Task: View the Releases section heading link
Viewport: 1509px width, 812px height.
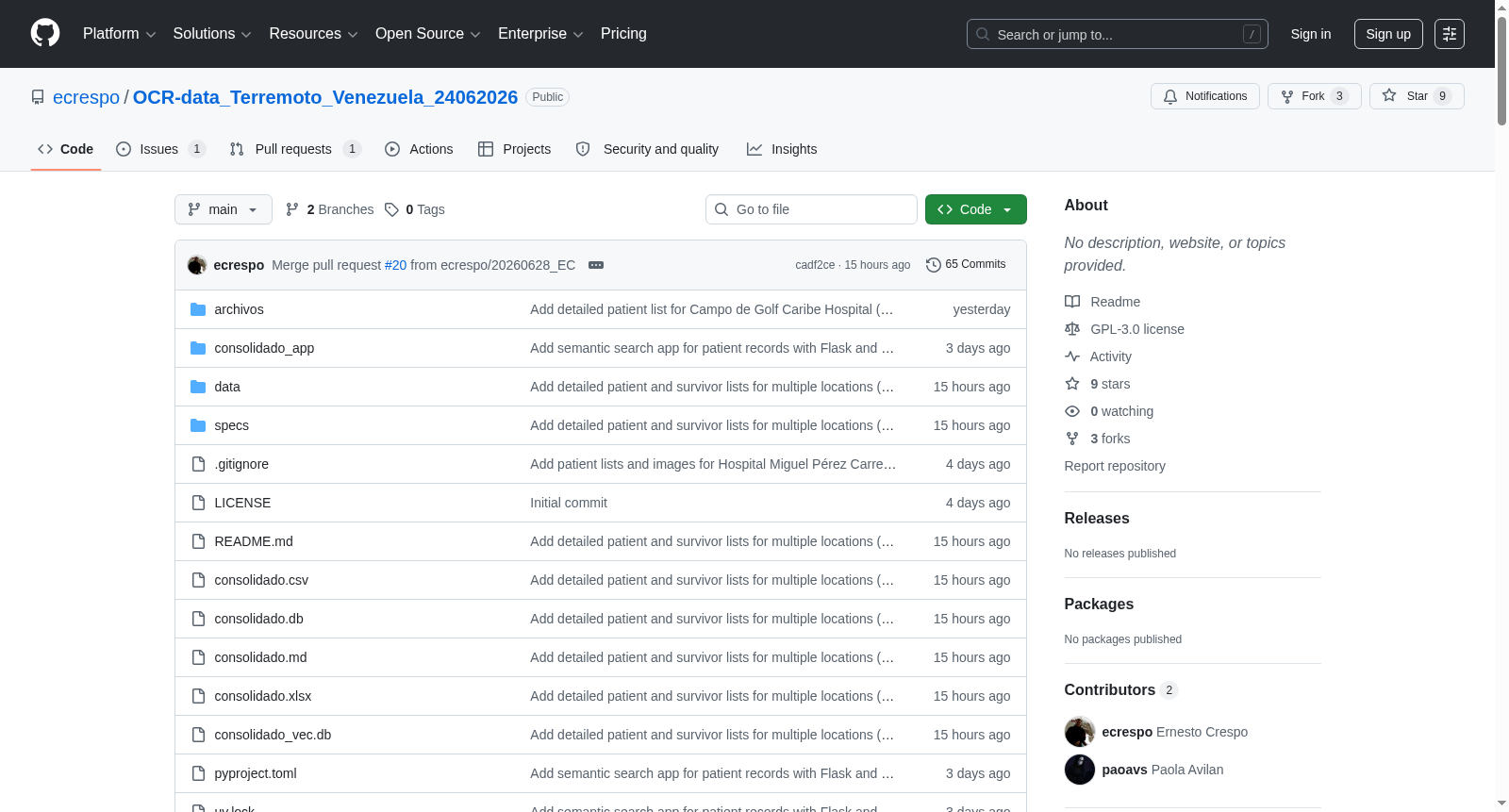Action: click(x=1097, y=518)
